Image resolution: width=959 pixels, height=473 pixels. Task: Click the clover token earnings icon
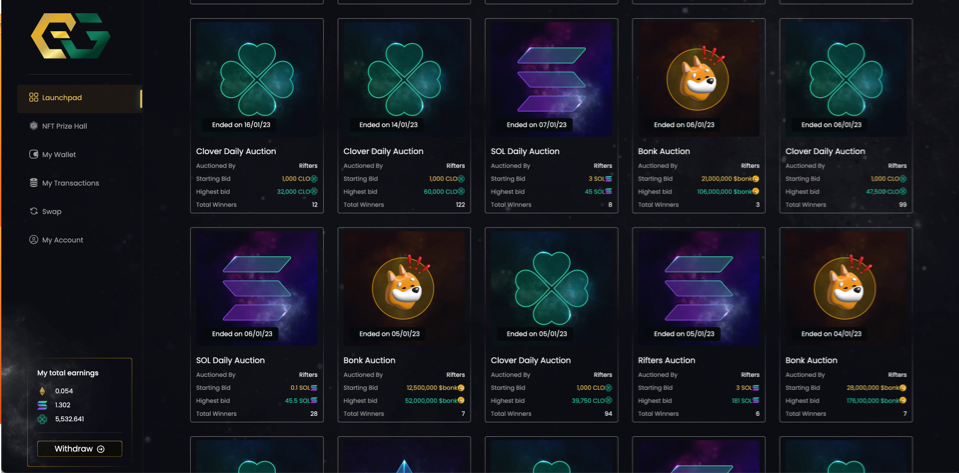point(42,419)
